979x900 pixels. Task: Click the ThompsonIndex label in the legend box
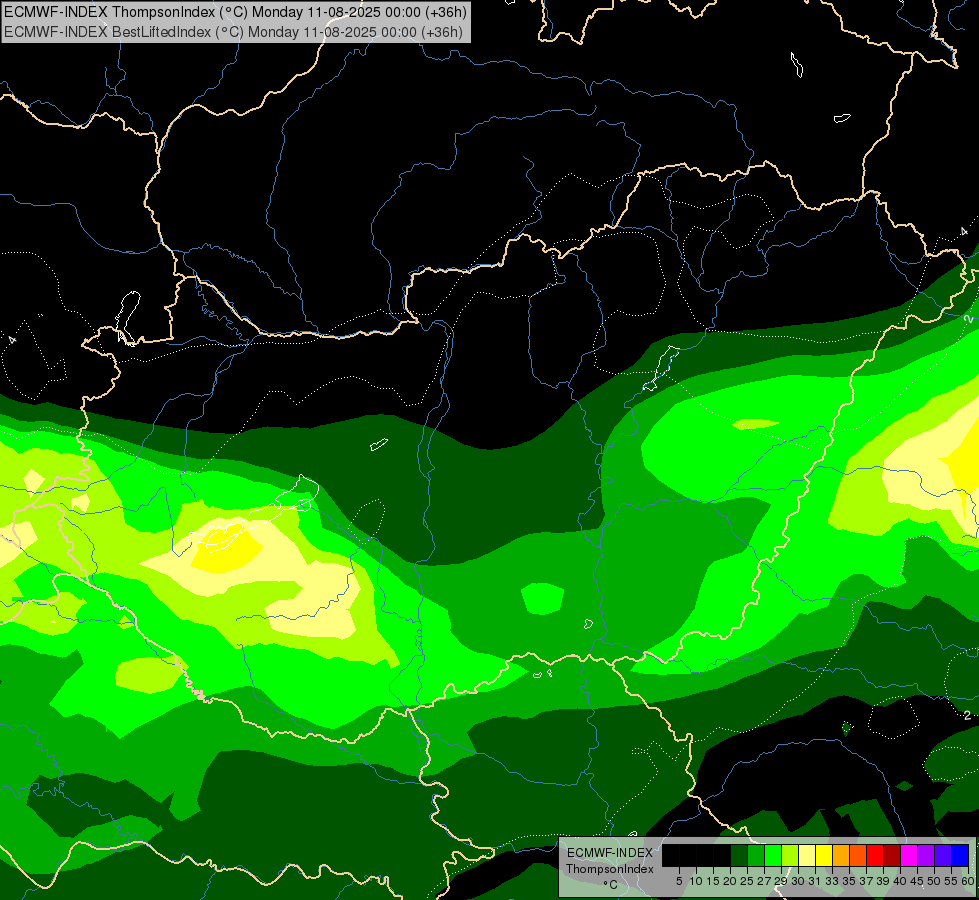click(610, 869)
